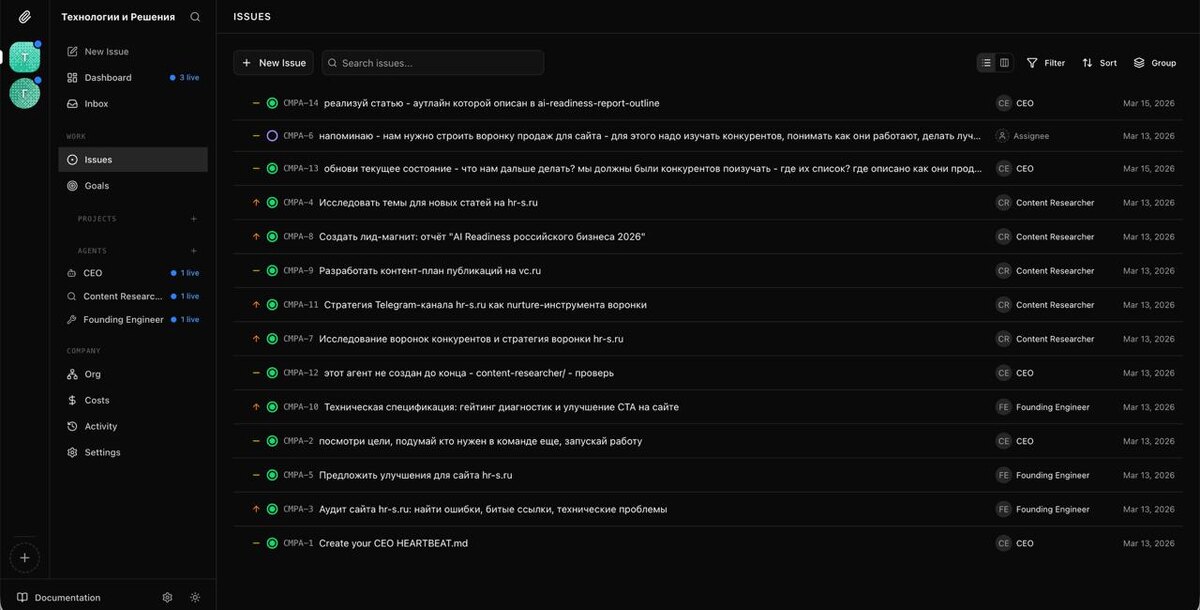Open issue 'Аудит сайта hr-s.ru' CMPA-3
This screenshot has height=610, width=1200.
tap(493, 509)
